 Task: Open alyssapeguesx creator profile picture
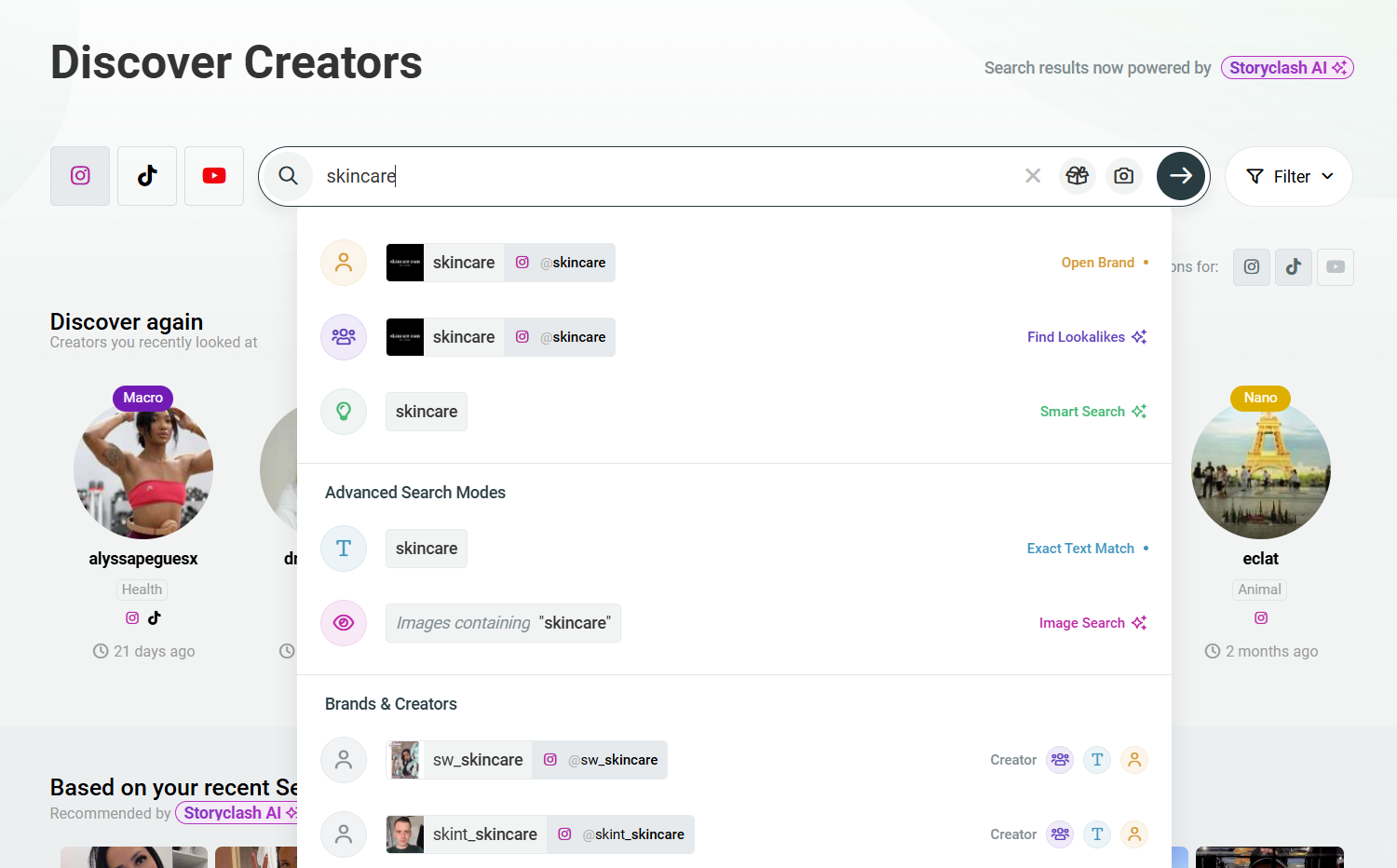142,468
